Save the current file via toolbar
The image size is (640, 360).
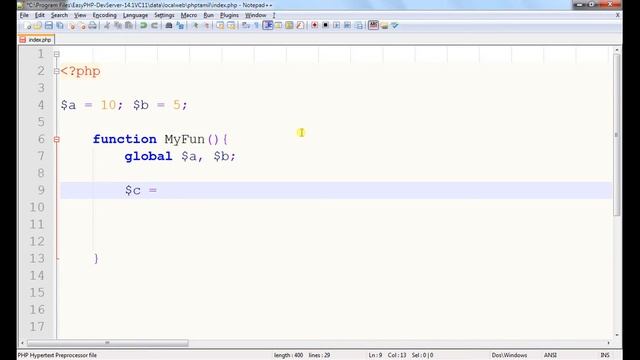(x=49, y=26)
